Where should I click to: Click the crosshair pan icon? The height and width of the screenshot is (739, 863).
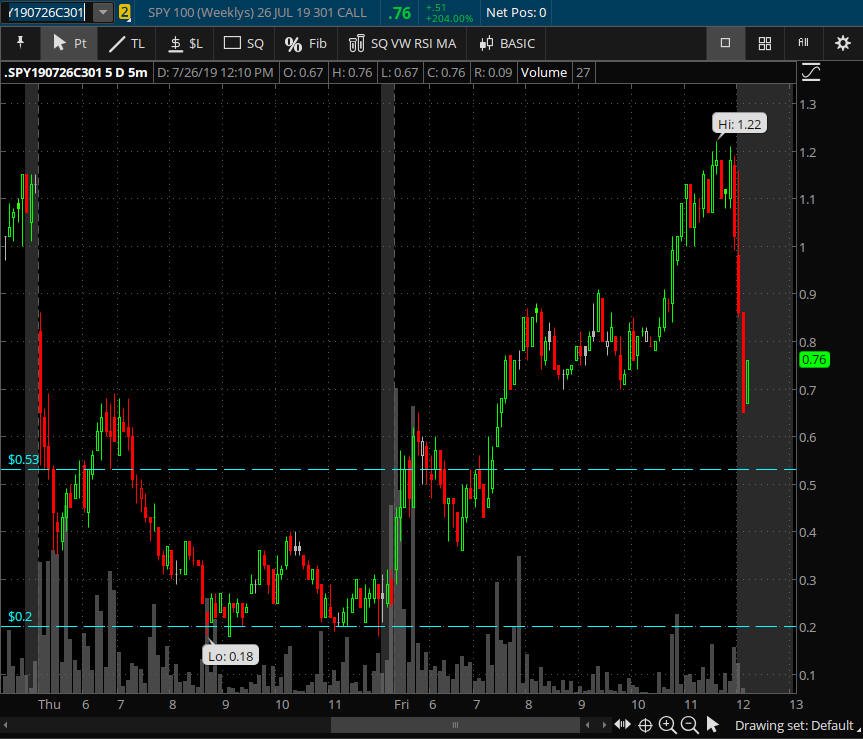[x=645, y=725]
